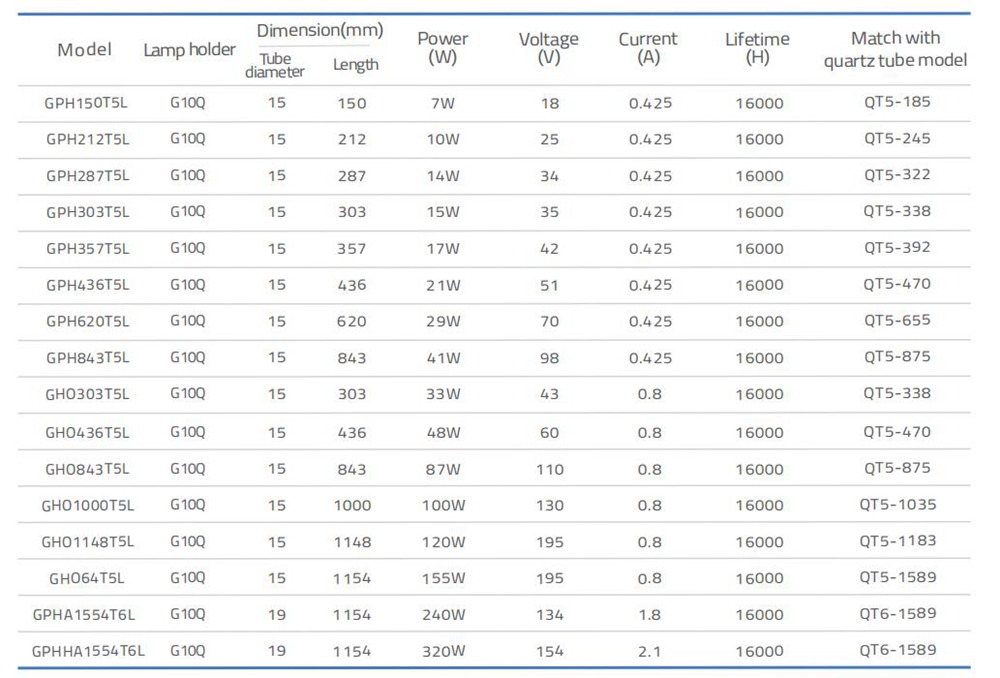Click the Model column header

[x=85, y=50]
